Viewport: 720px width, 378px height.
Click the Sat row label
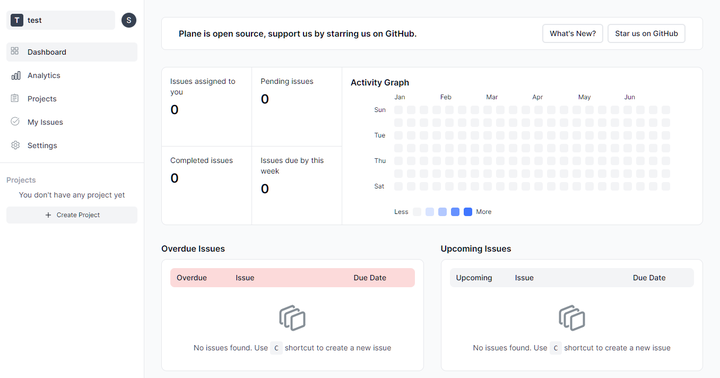[x=379, y=186]
